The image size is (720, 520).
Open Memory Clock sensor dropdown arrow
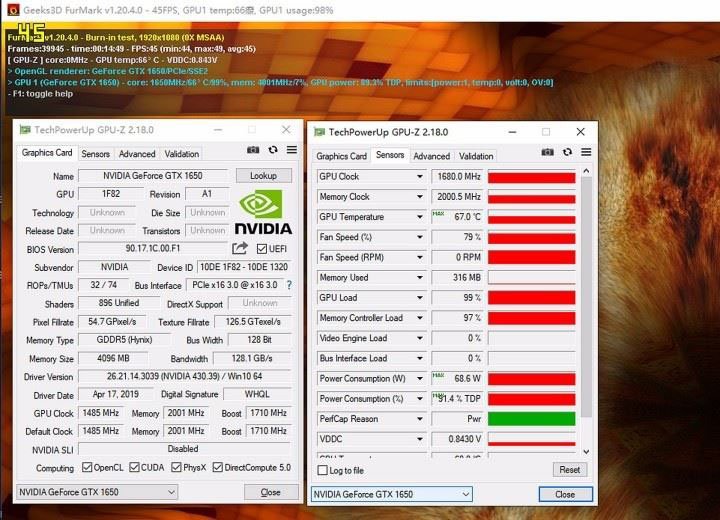(419, 197)
